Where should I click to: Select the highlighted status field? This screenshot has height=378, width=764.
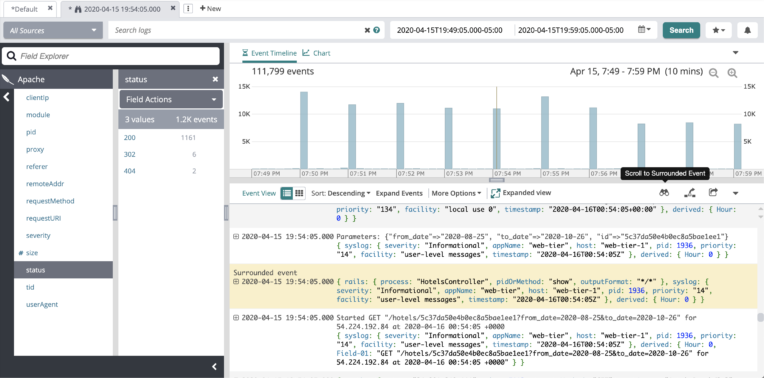pyautogui.click(x=63, y=270)
